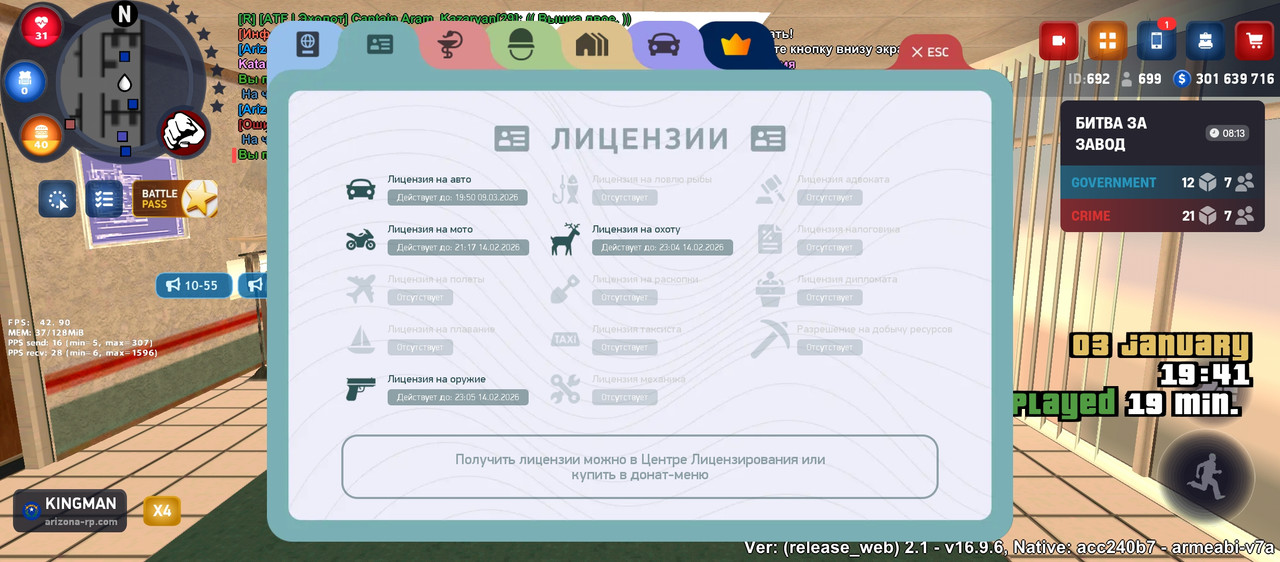Click the БИТВА ЗА ЗАВОД event title
1280x562 pixels.
point(1111,133)
